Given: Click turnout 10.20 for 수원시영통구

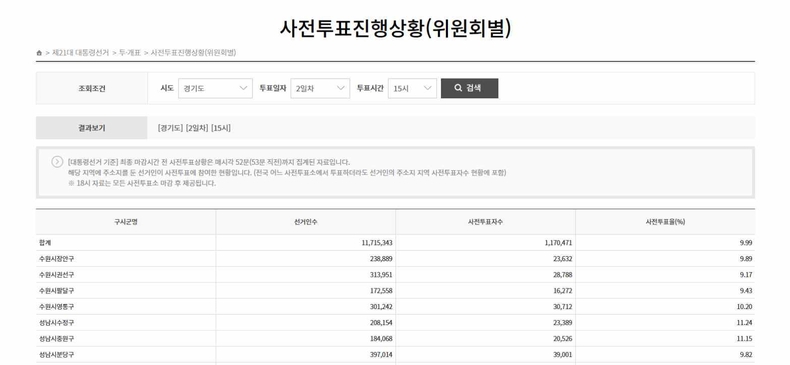Looking at the screenshot, I should point(745,307).
